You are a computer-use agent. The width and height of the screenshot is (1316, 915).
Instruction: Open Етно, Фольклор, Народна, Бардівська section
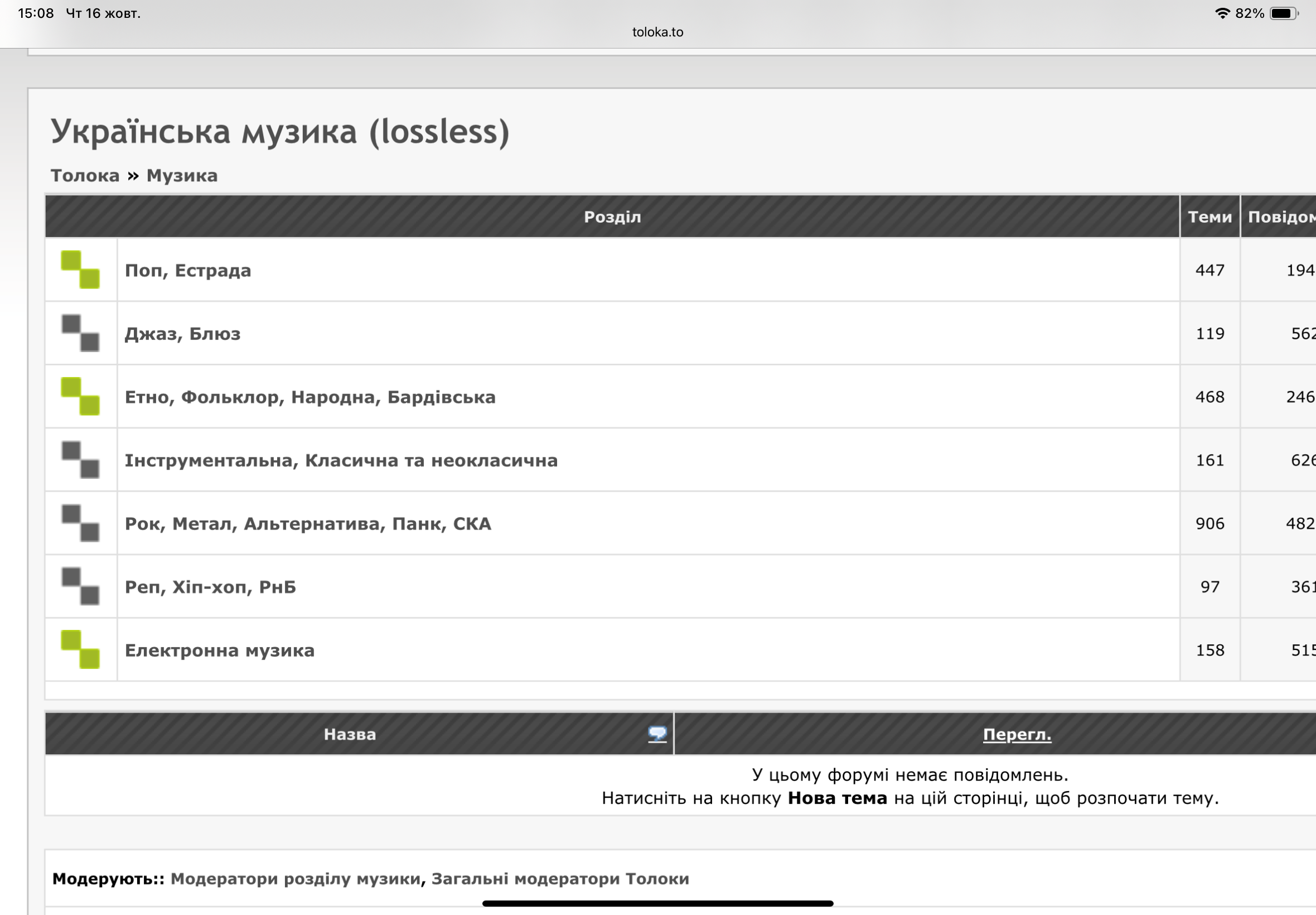point(310,397)
